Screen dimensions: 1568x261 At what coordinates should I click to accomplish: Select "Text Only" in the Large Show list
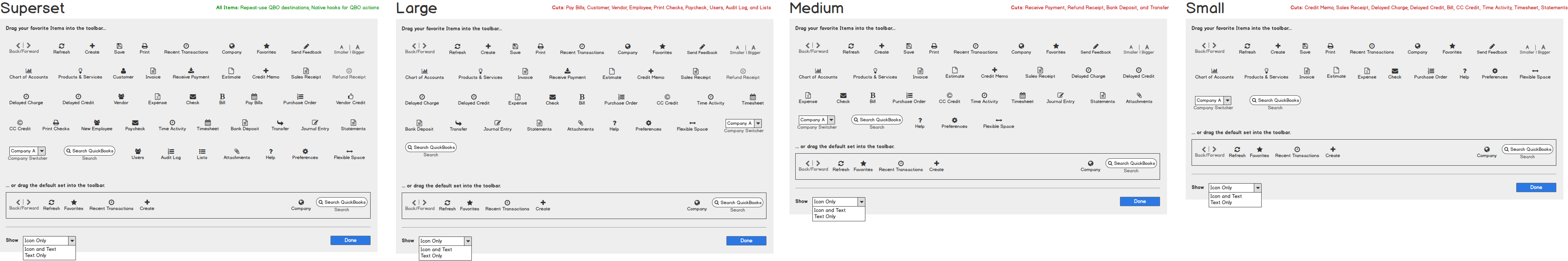coord(432,256)
